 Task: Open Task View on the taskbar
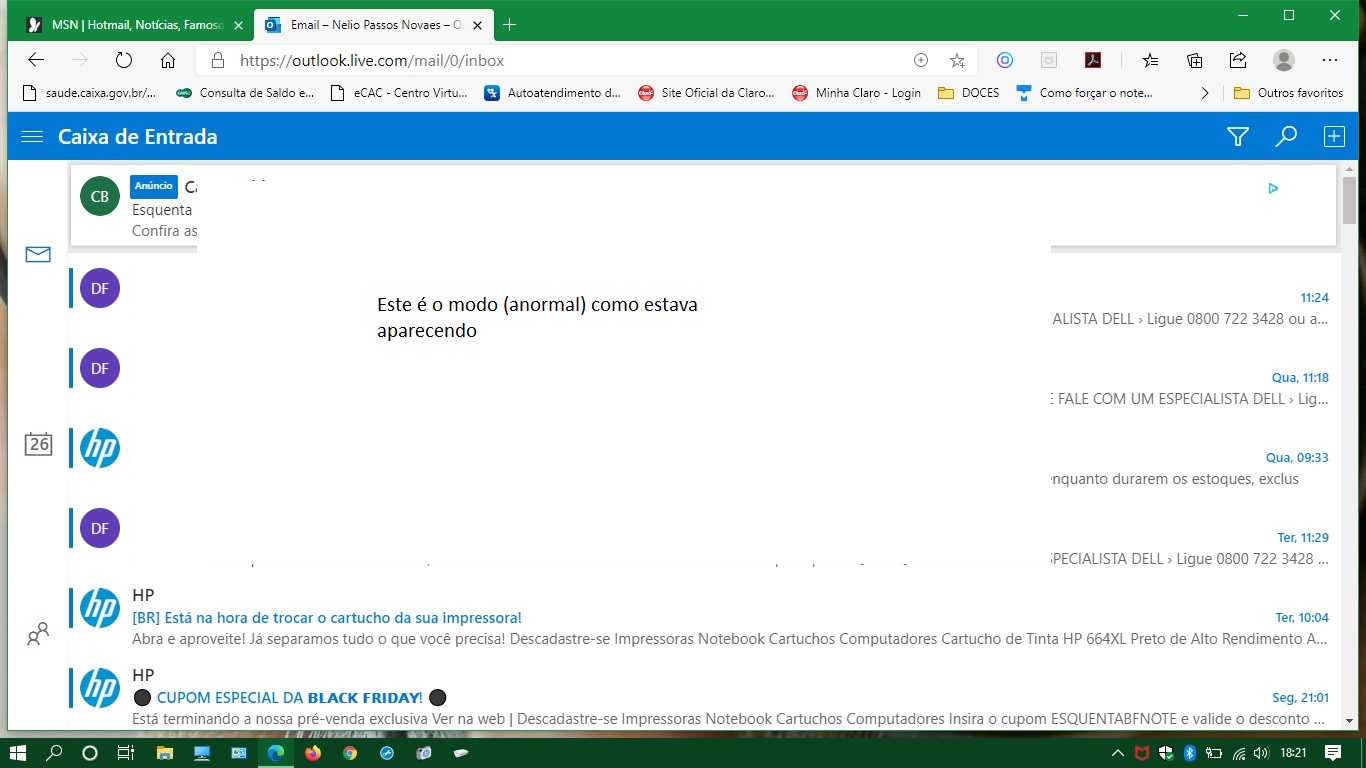point(126,753)
